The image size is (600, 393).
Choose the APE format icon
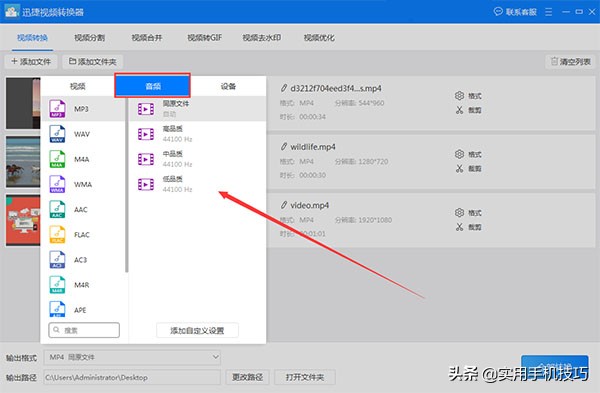57,309
